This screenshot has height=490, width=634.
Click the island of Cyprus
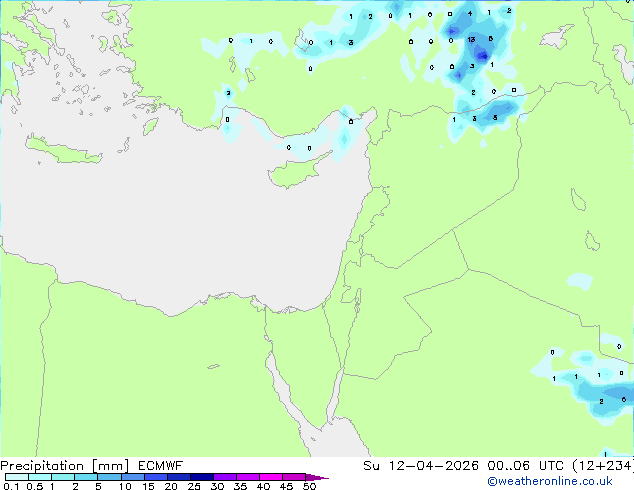(x=294, y=172)
